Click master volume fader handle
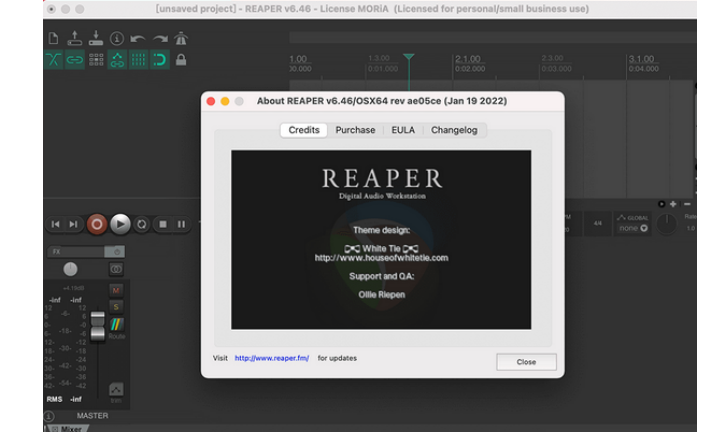720x432 pixels. coord(97,326)
